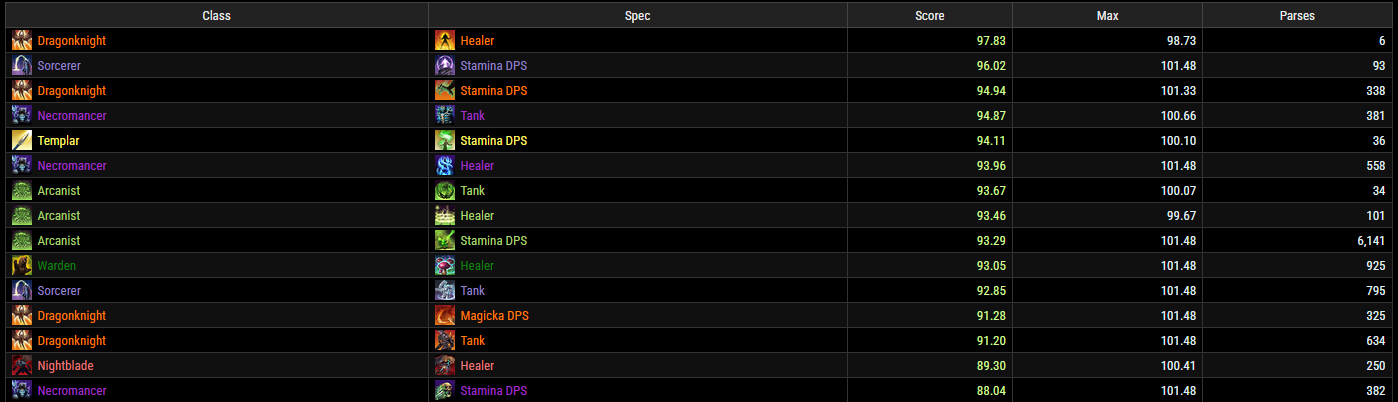Open the Templar class link
This screenshot has height=402, width=1398.
coord(58,141)
